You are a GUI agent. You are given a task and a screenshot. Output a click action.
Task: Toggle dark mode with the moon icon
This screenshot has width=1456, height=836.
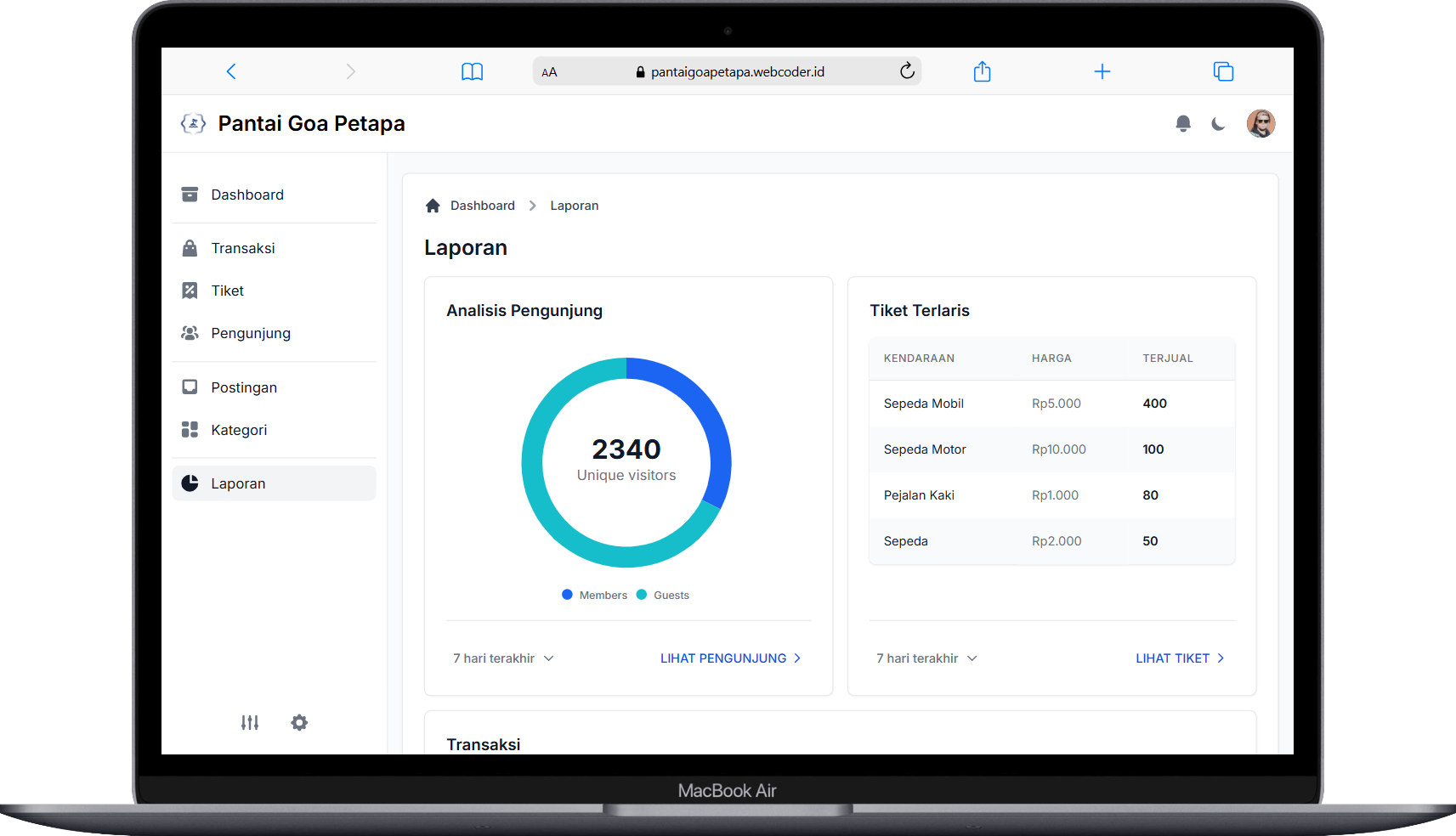(1218, 124)
